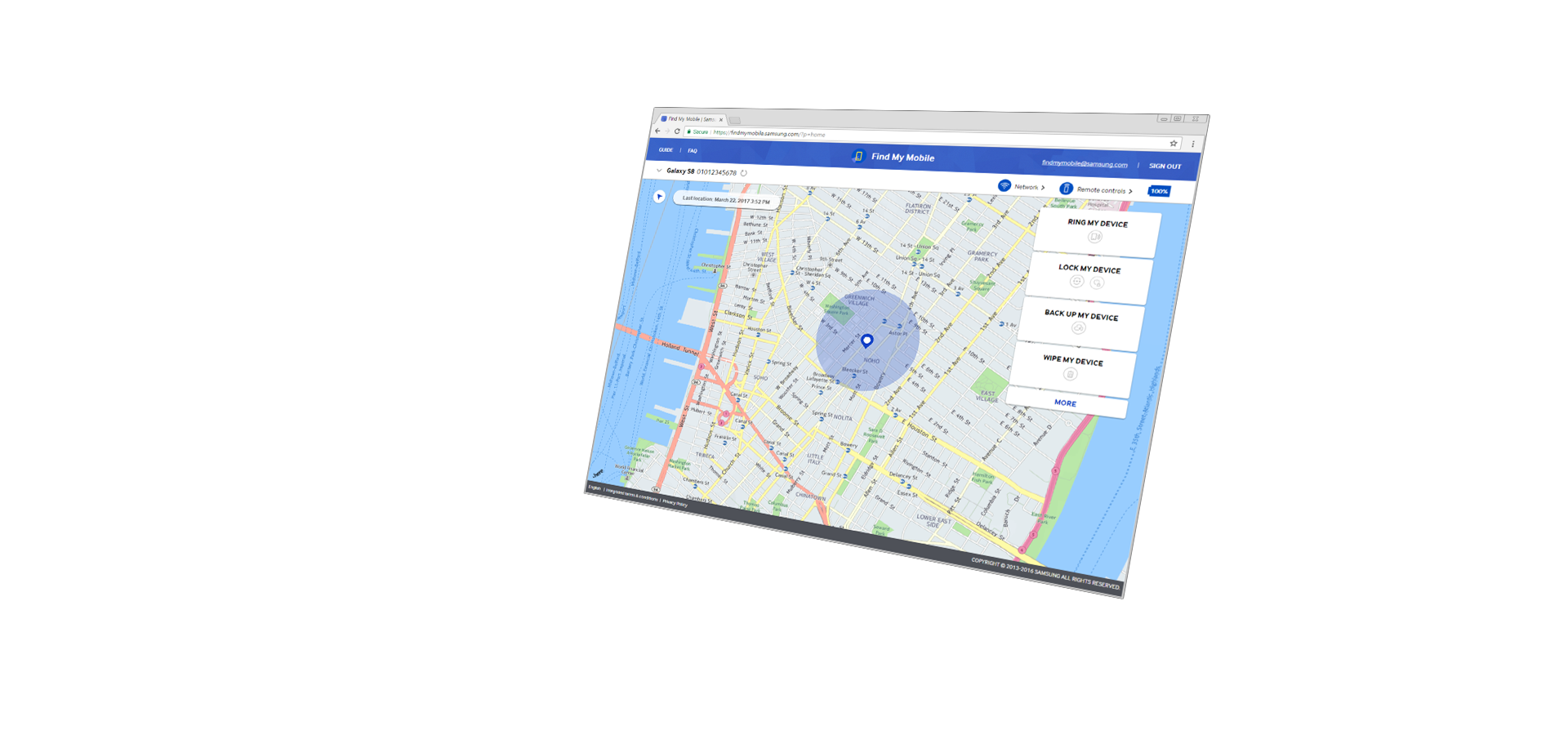Image resolution: width=1568 pixels, height=735 pixels.
Task: Click the 100% battery indicator
Action: 1159,191
